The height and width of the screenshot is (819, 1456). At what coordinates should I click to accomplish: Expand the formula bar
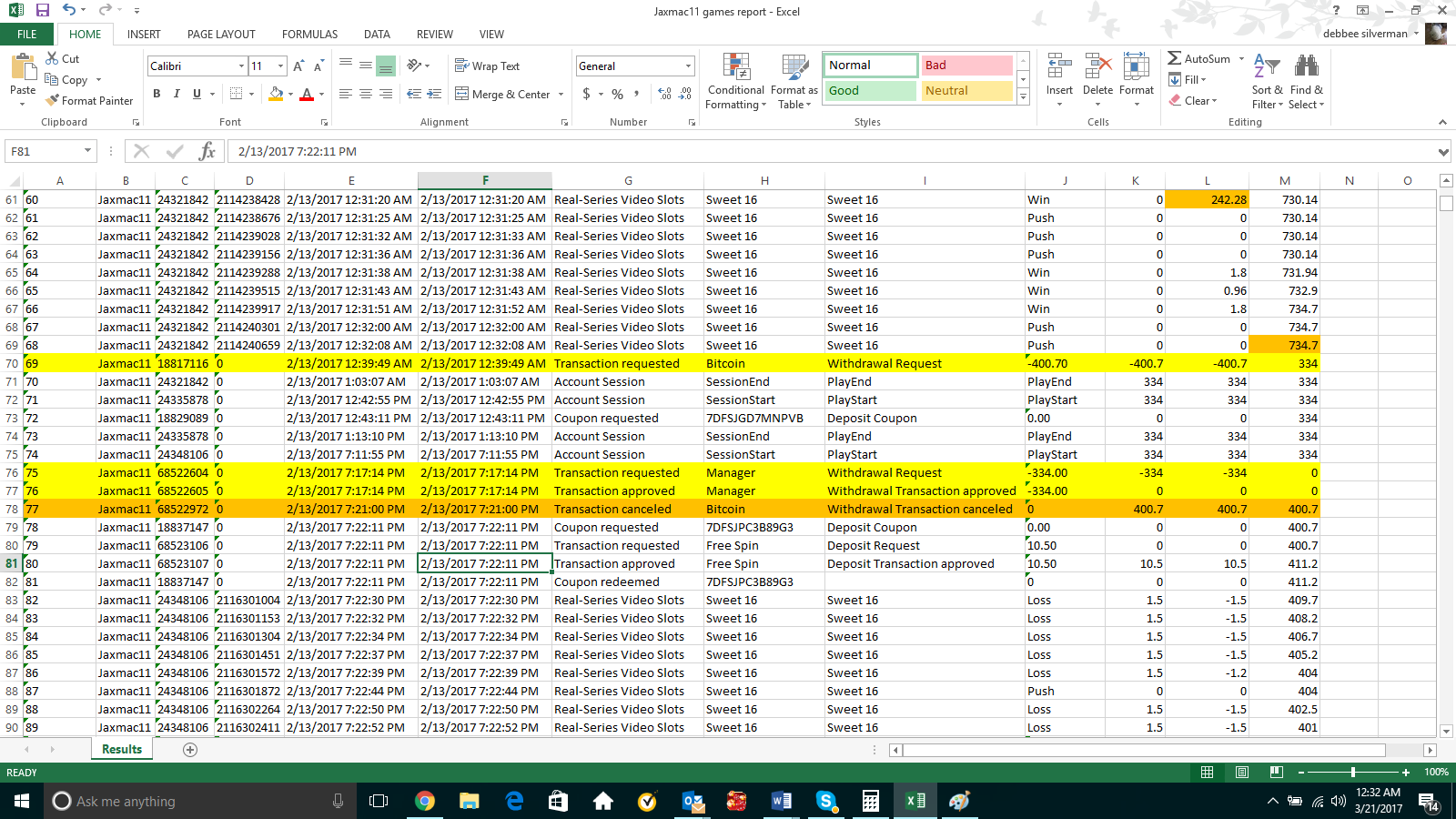point(1443,152)
